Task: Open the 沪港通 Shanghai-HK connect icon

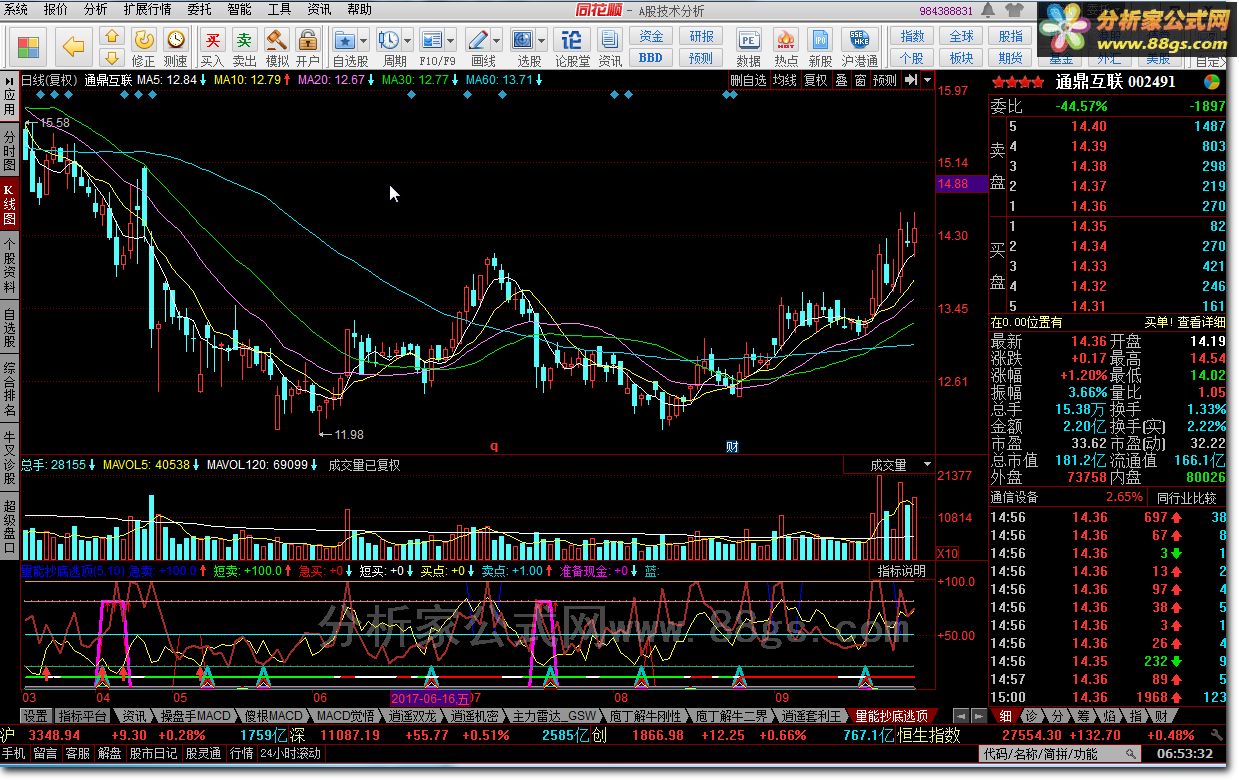Action: 859,40
